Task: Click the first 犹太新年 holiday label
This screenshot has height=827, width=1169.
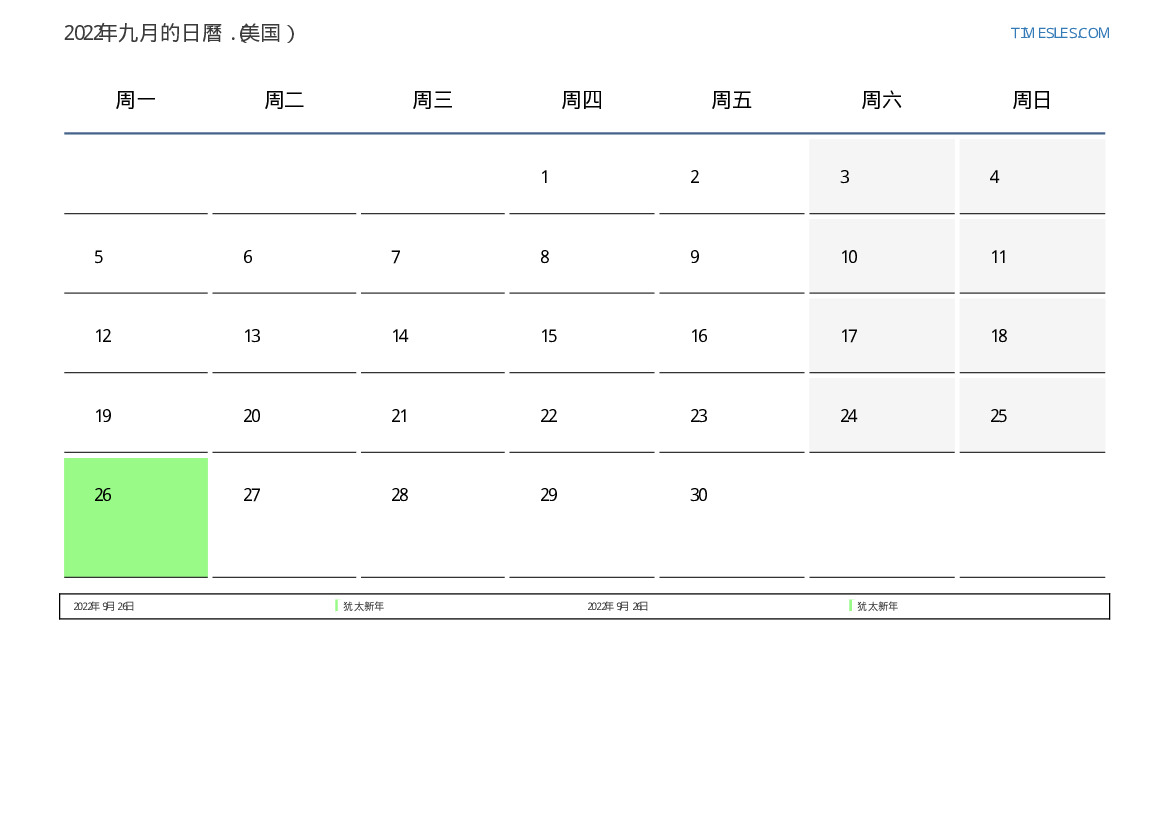Action: (x=363, y=606)
